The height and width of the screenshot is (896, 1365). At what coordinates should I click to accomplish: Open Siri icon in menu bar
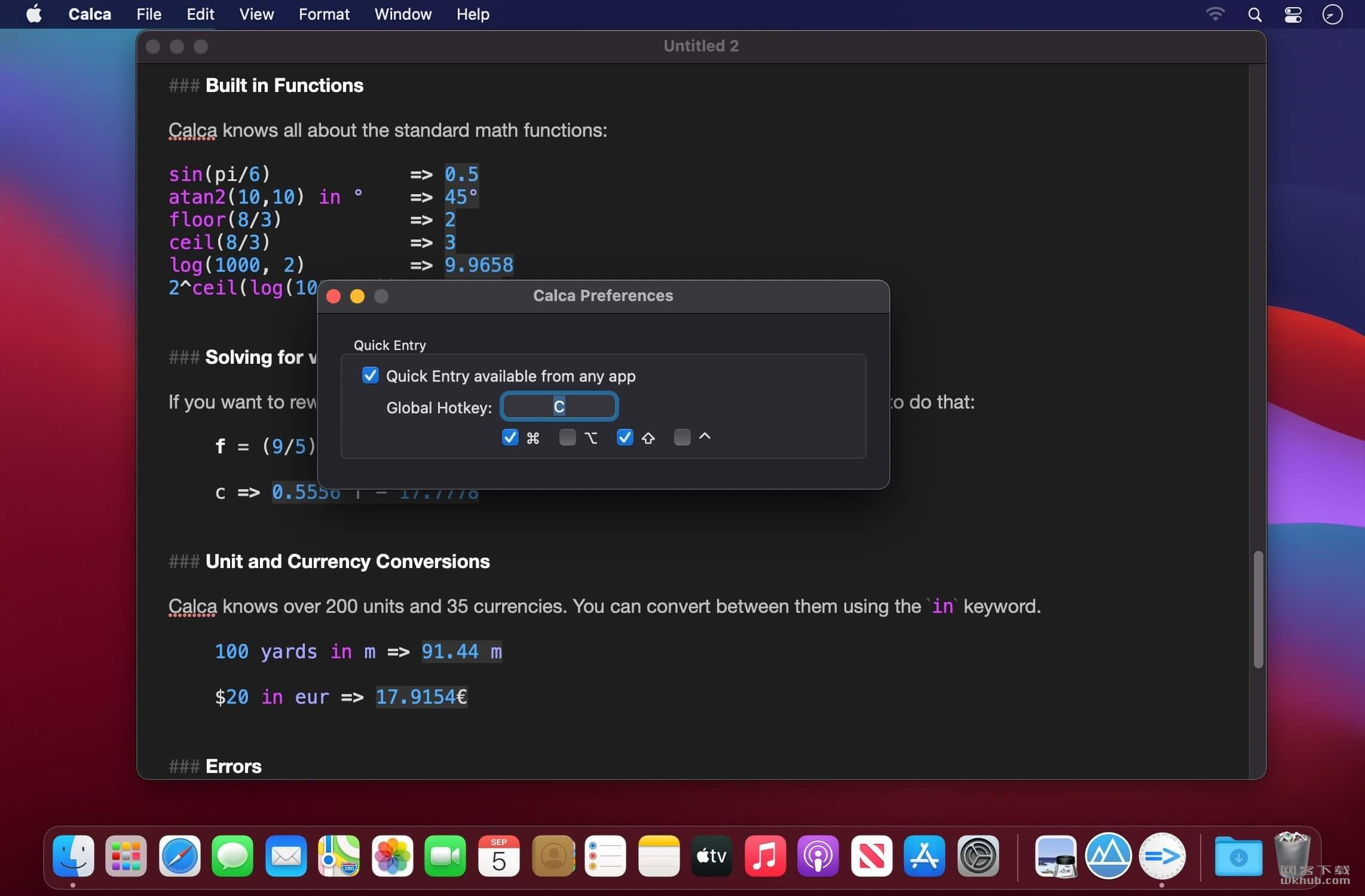(x=1332, y=14)
